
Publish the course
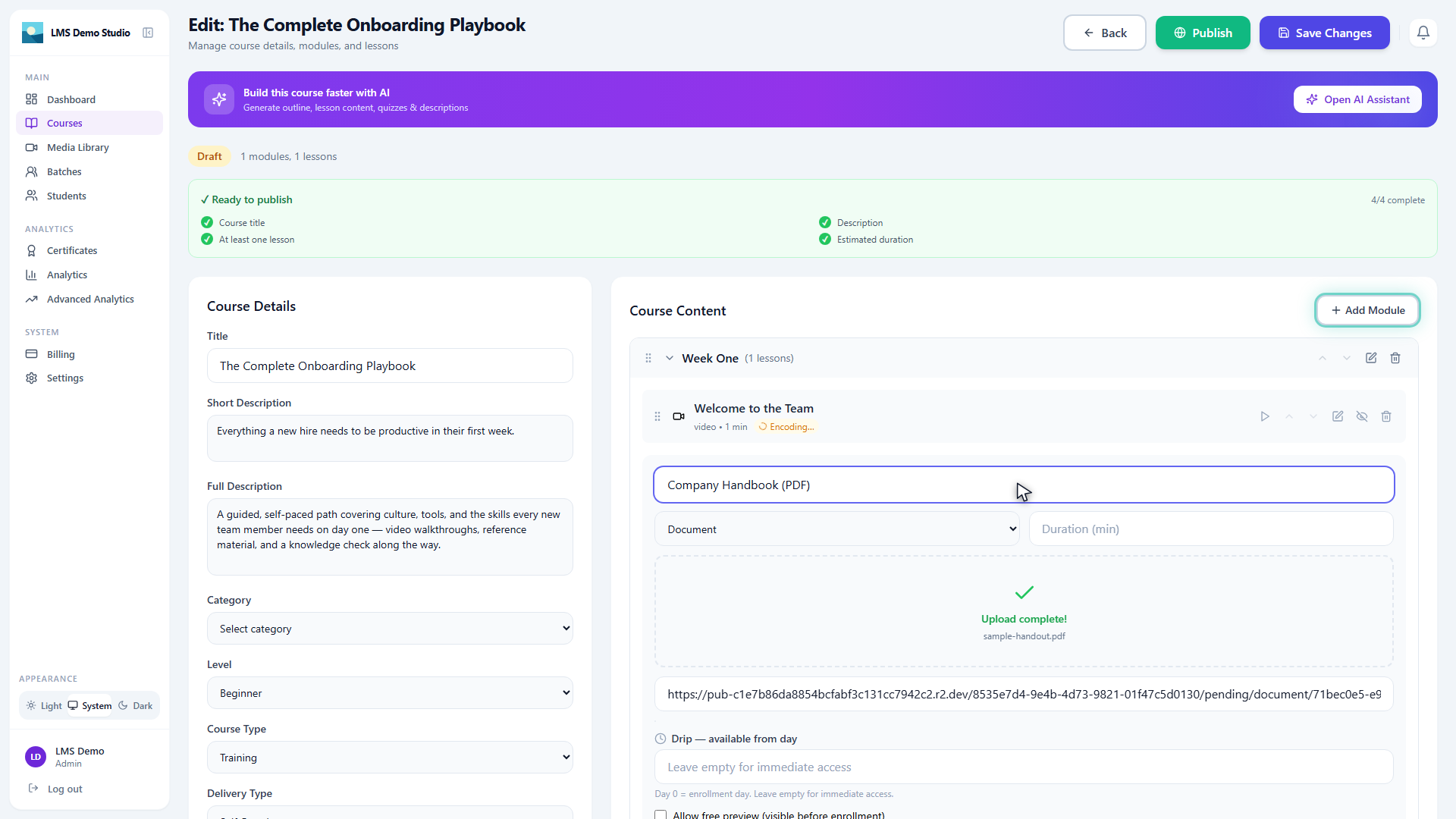click(x=1203, y=33)
